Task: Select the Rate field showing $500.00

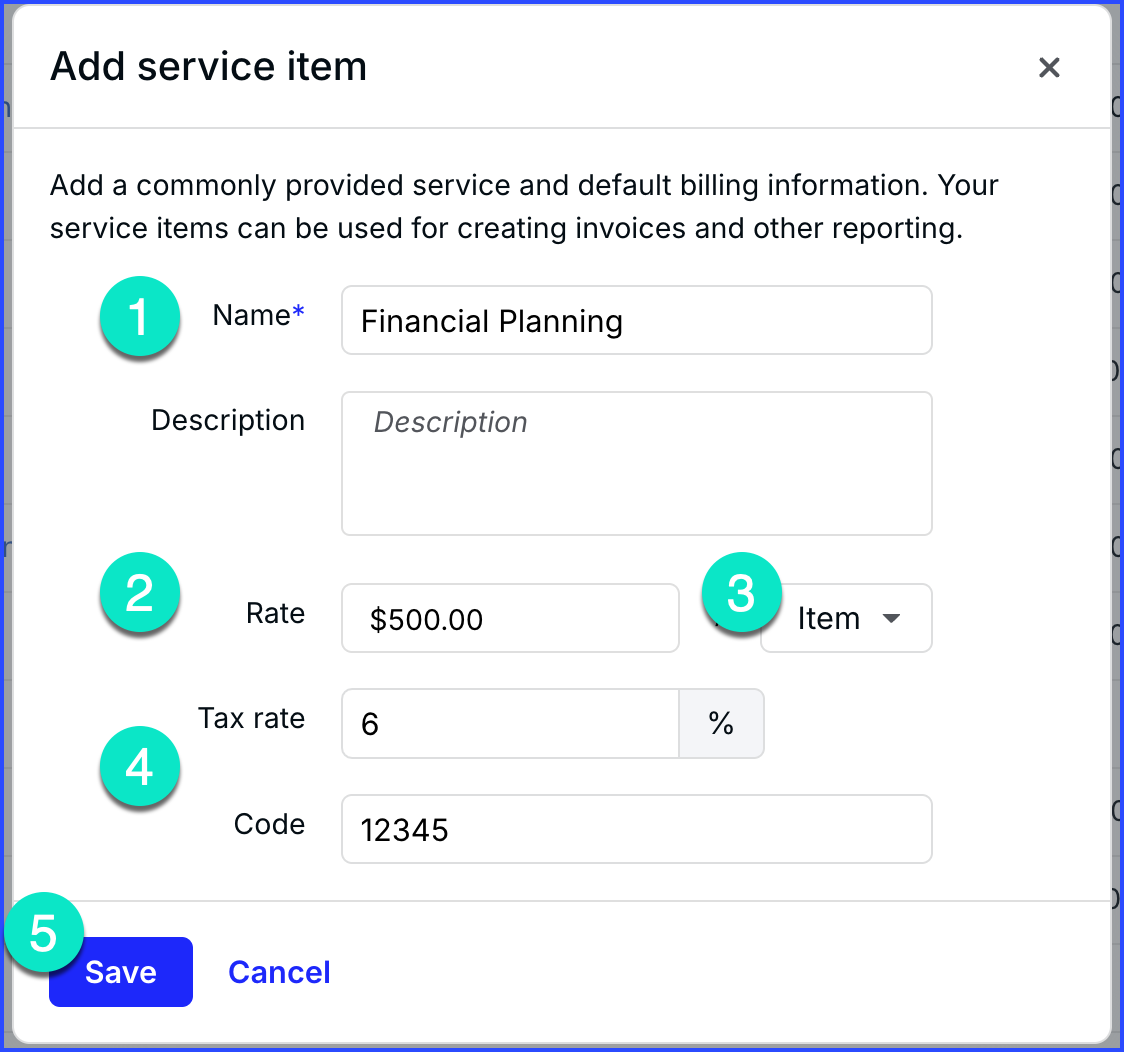Action: [x=510, y=619]
